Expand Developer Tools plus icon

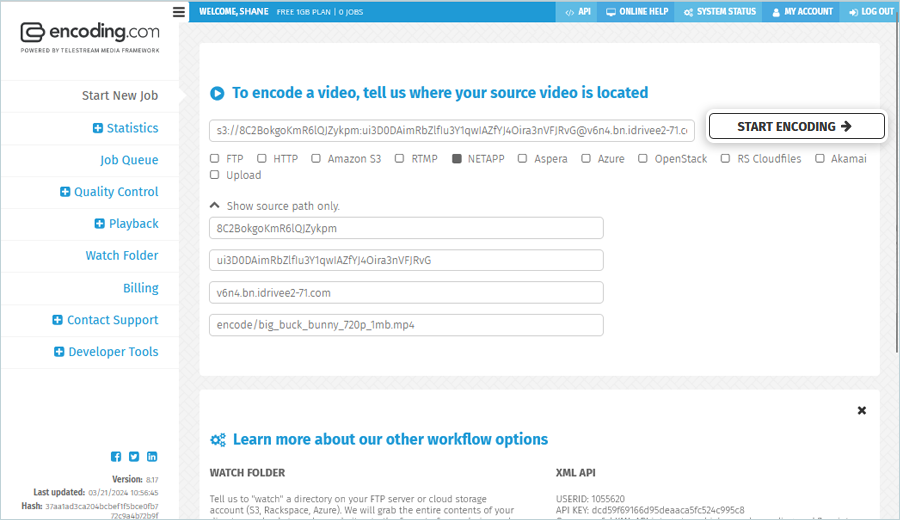coord(59,352)
